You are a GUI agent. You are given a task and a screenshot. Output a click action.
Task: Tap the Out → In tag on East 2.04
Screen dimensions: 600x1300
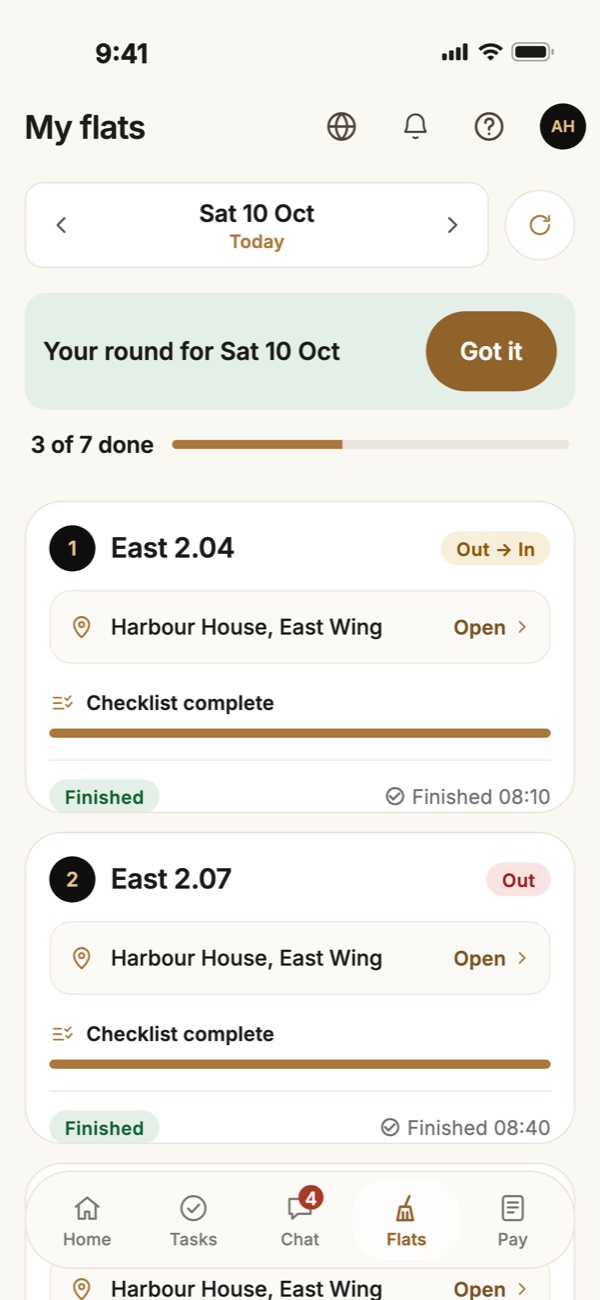pyautogui.click(x=496, y=549)
